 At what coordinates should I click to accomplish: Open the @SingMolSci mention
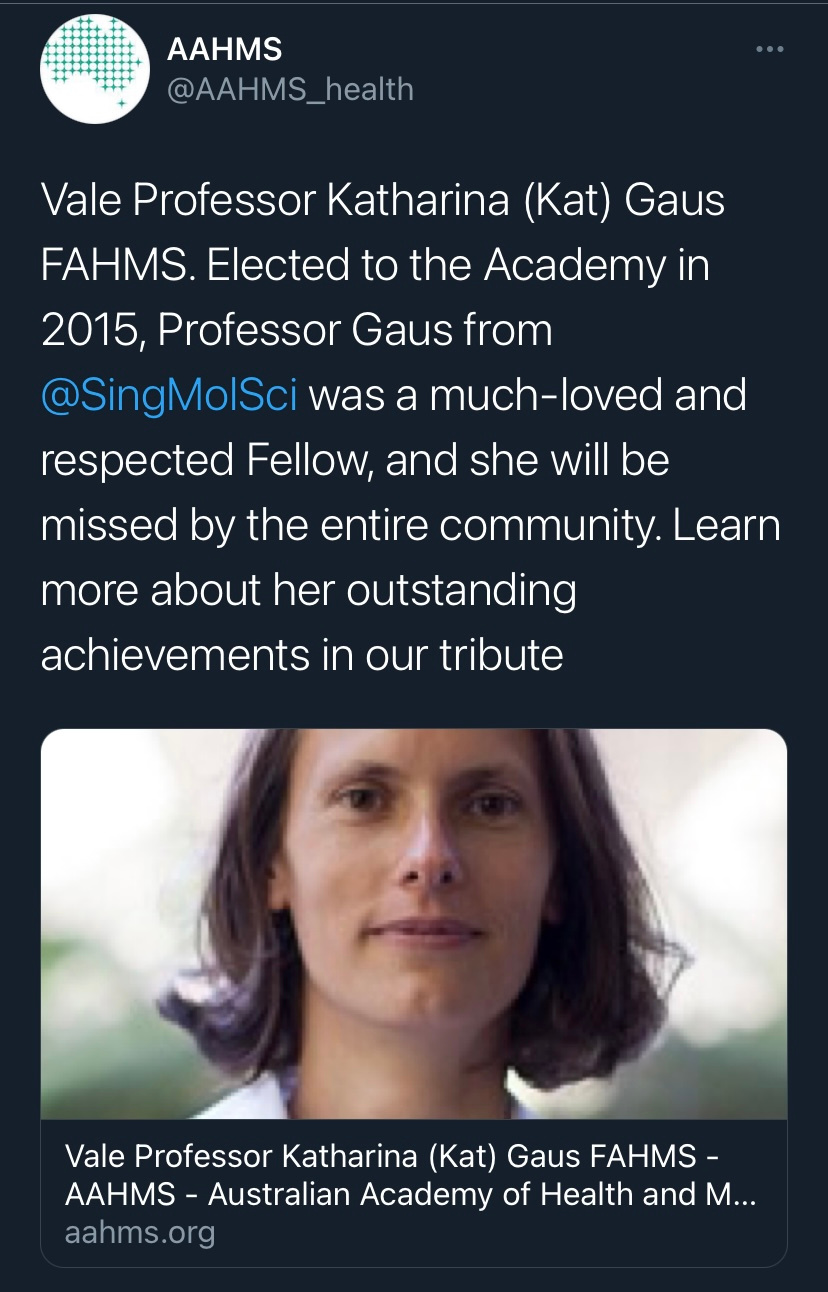coord(169,395)
